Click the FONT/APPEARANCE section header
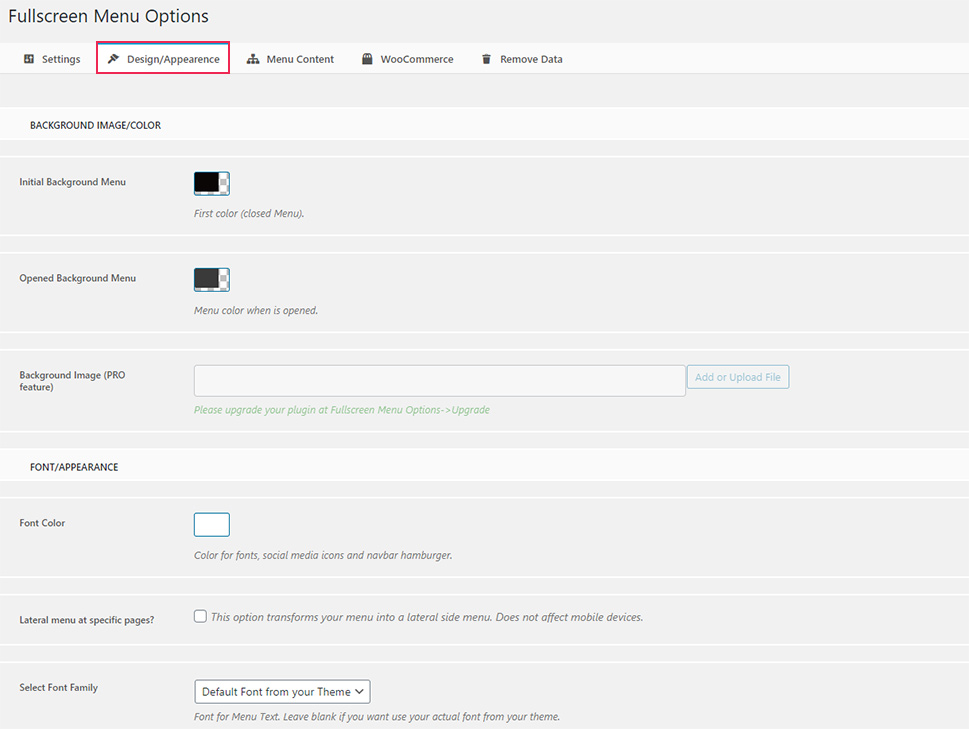 (74, 467)
